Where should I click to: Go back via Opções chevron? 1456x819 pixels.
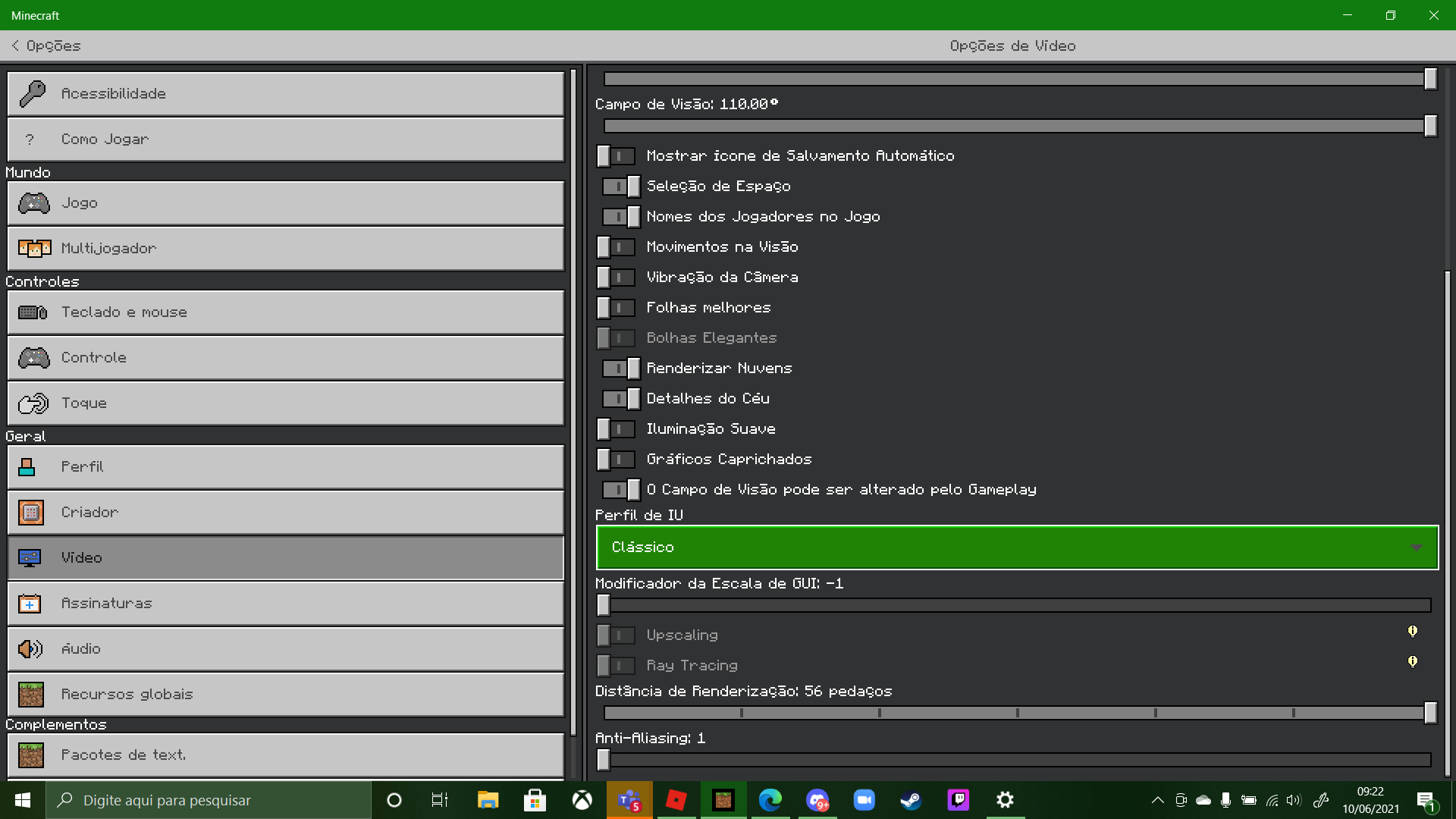pyautogui.click(x=15, y=46)
